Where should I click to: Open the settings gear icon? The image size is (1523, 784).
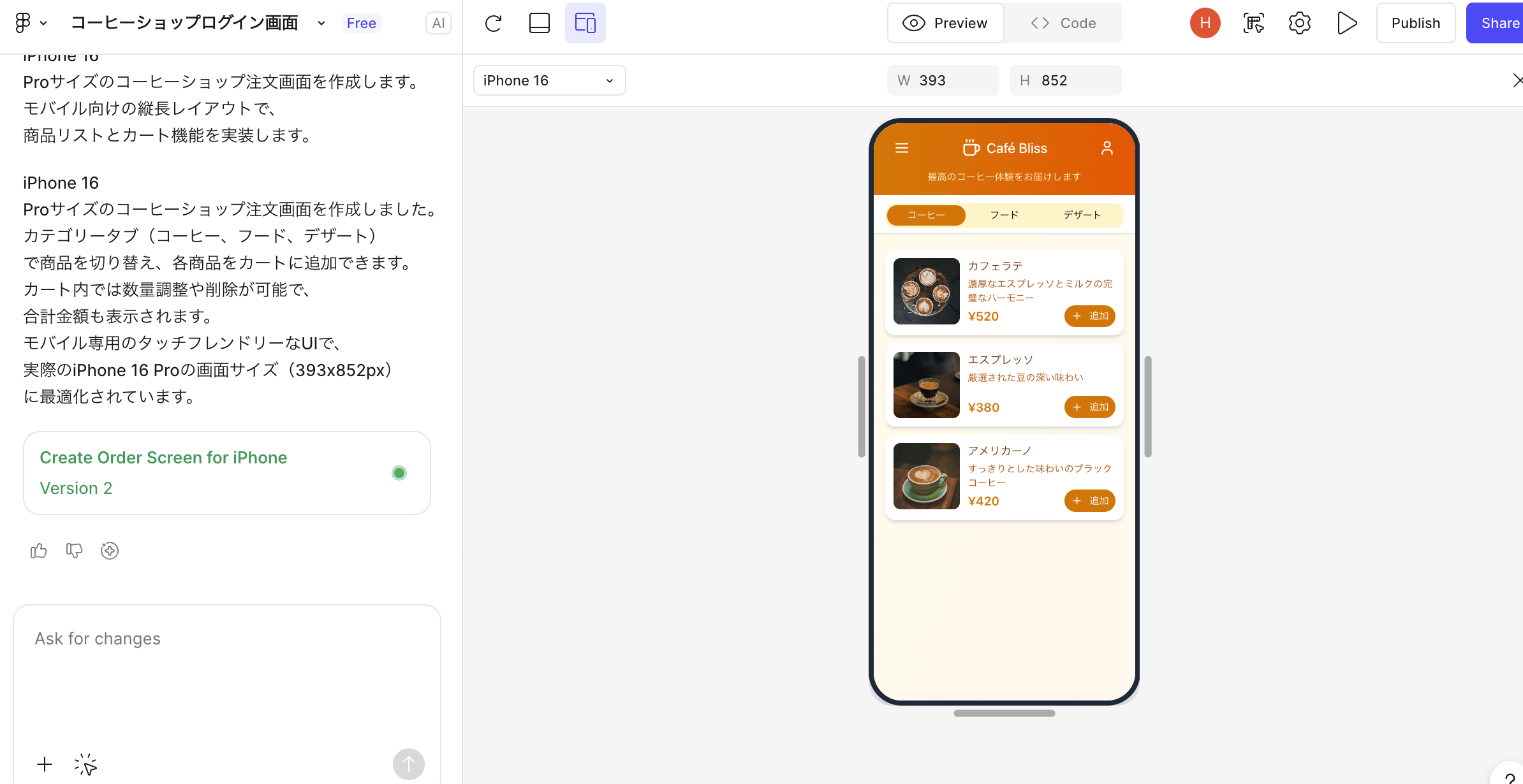click(1299, 23)
